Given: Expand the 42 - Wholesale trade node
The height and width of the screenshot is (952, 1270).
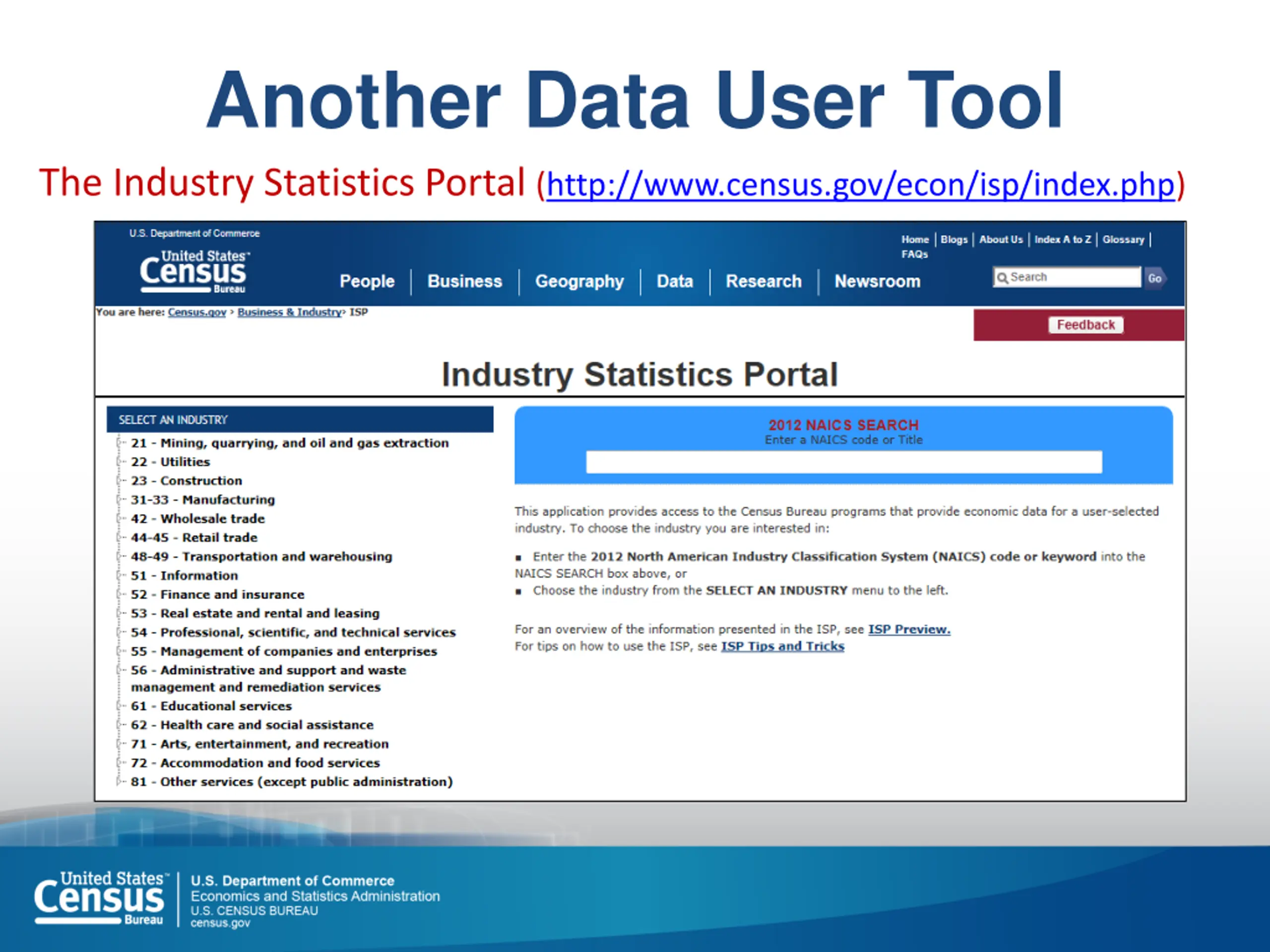Looking at the screenshot, I should [120, 518].
